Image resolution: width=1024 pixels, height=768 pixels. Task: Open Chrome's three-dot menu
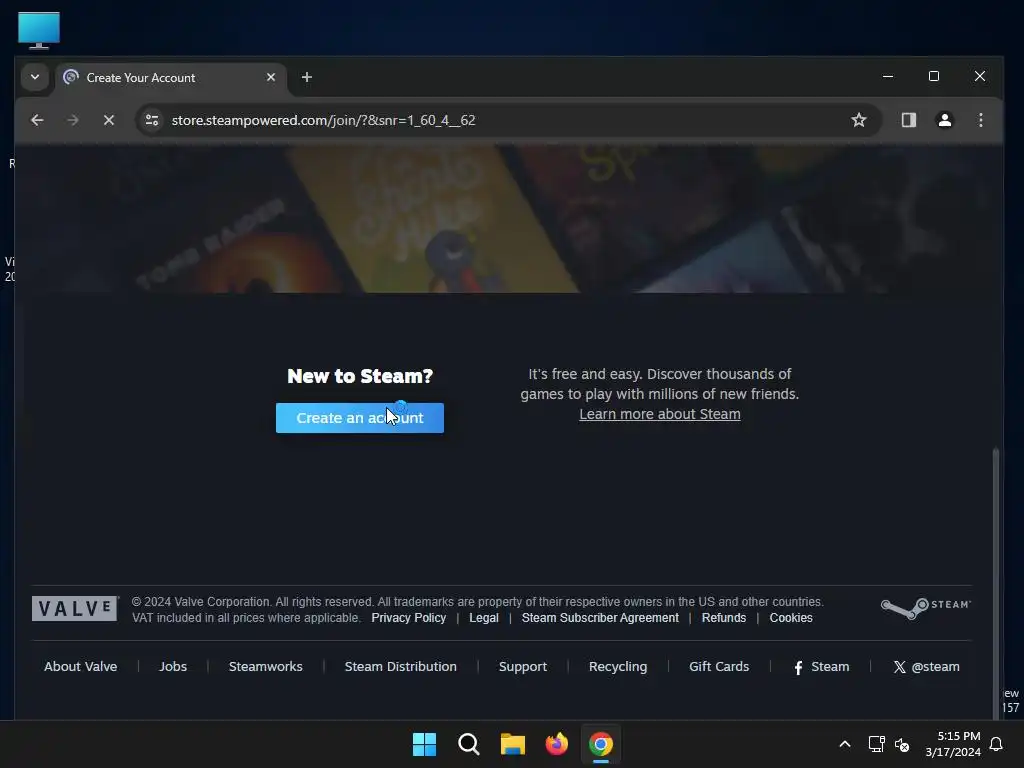point(981,120)
